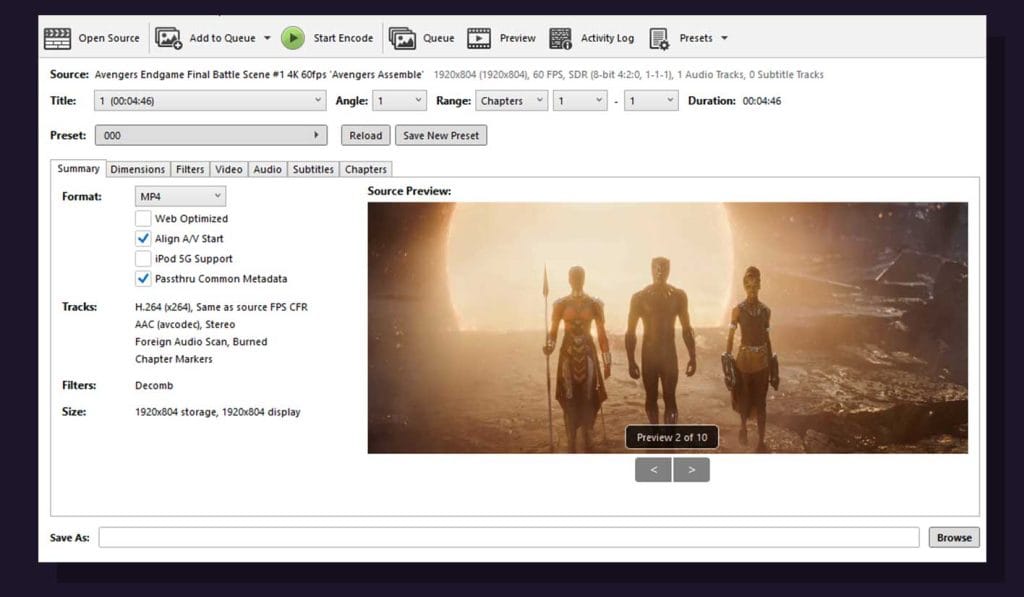Click the 'Foreign Audio Scan, Burned' text

click(201, 342)
